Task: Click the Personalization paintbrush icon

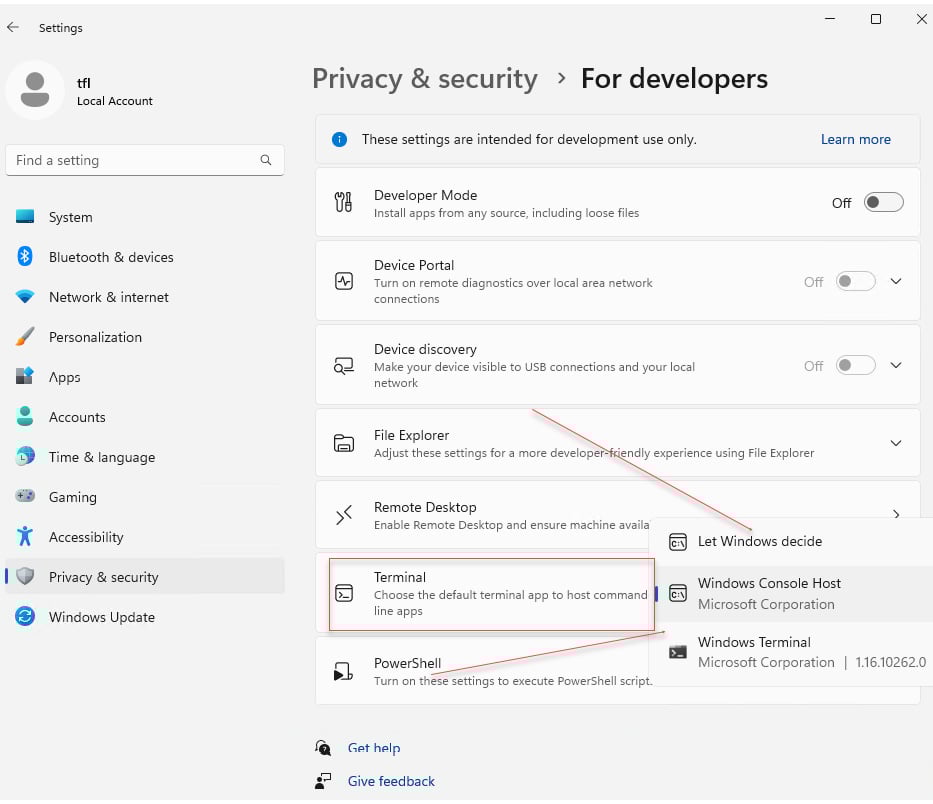Action: 25,336
